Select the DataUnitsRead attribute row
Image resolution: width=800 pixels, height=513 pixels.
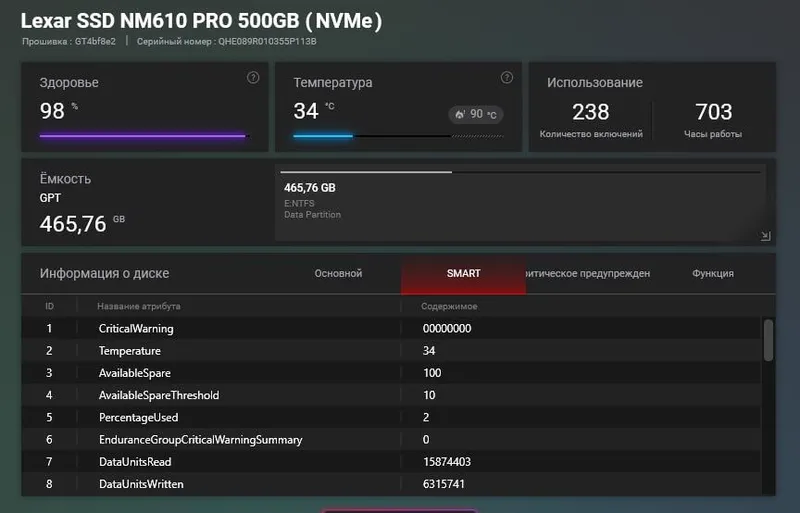point(391,461)
